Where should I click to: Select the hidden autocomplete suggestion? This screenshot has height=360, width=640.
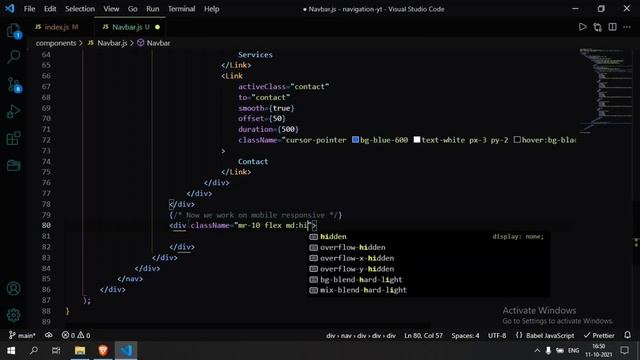coord(428,237)
